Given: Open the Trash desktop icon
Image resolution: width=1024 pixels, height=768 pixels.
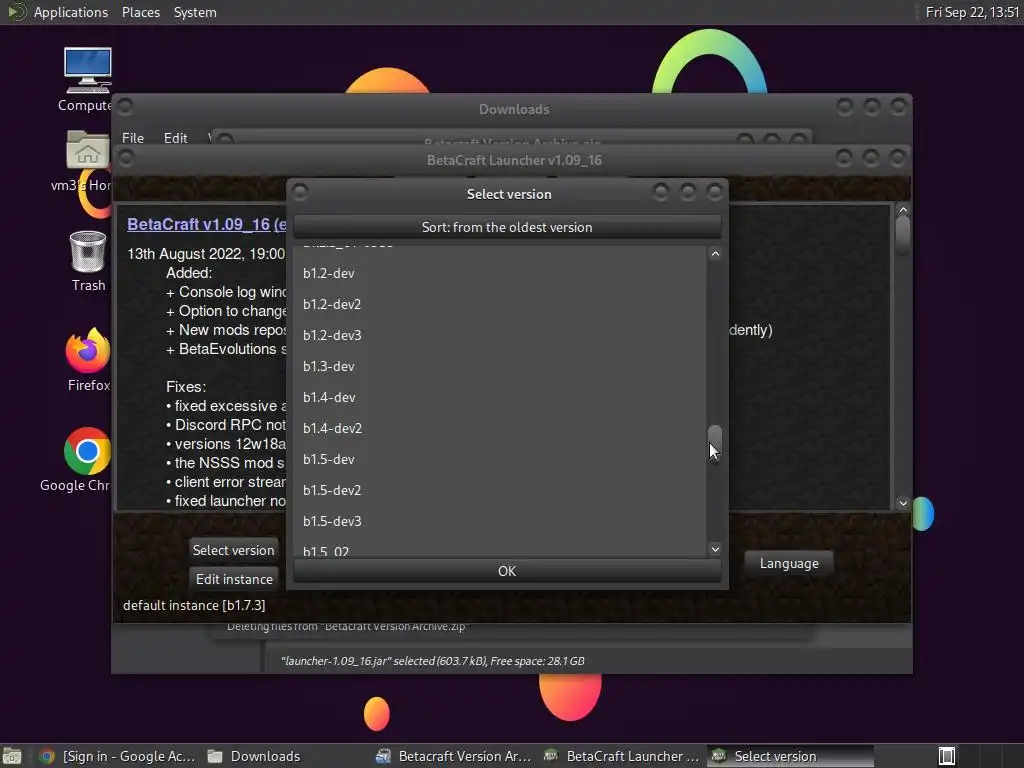Looking at the screenshot, I should (x=88, y=251).
